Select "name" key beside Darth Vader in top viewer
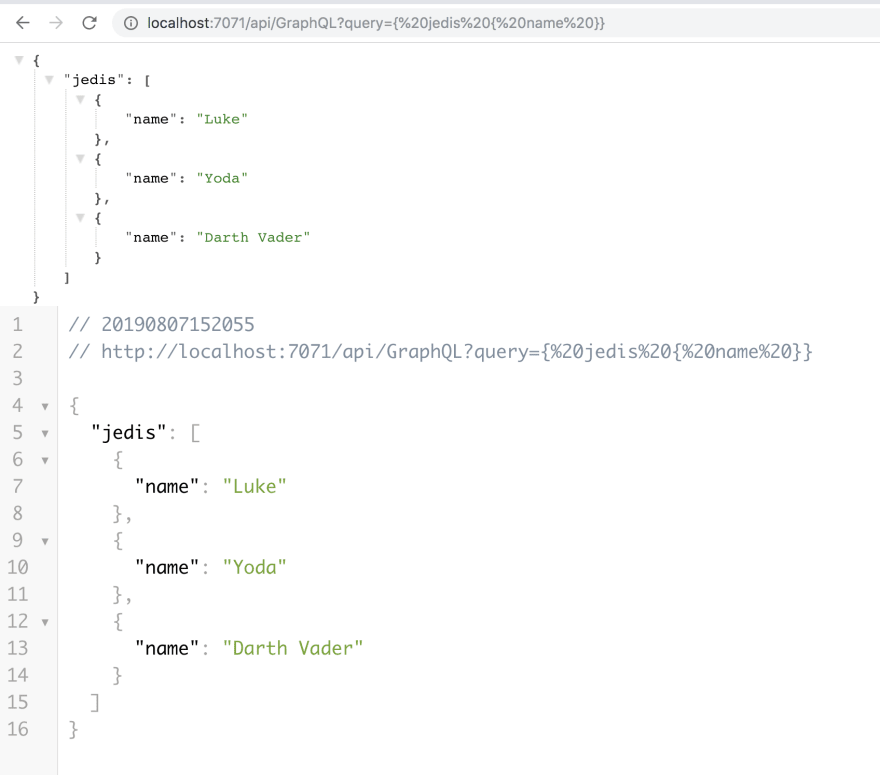Viewport: 880px width, 775px height. (x=151, y=237)
